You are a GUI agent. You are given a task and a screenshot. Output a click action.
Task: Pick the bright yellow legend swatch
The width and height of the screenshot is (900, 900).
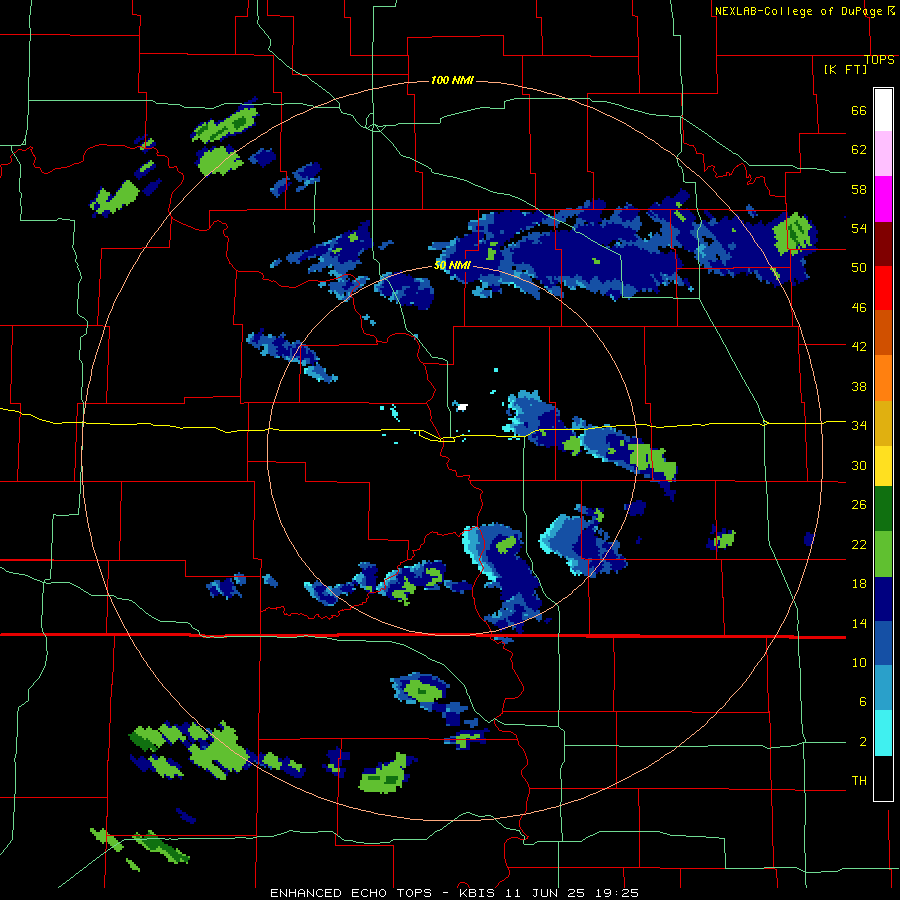pyautogui.click(x=883, y=466)
